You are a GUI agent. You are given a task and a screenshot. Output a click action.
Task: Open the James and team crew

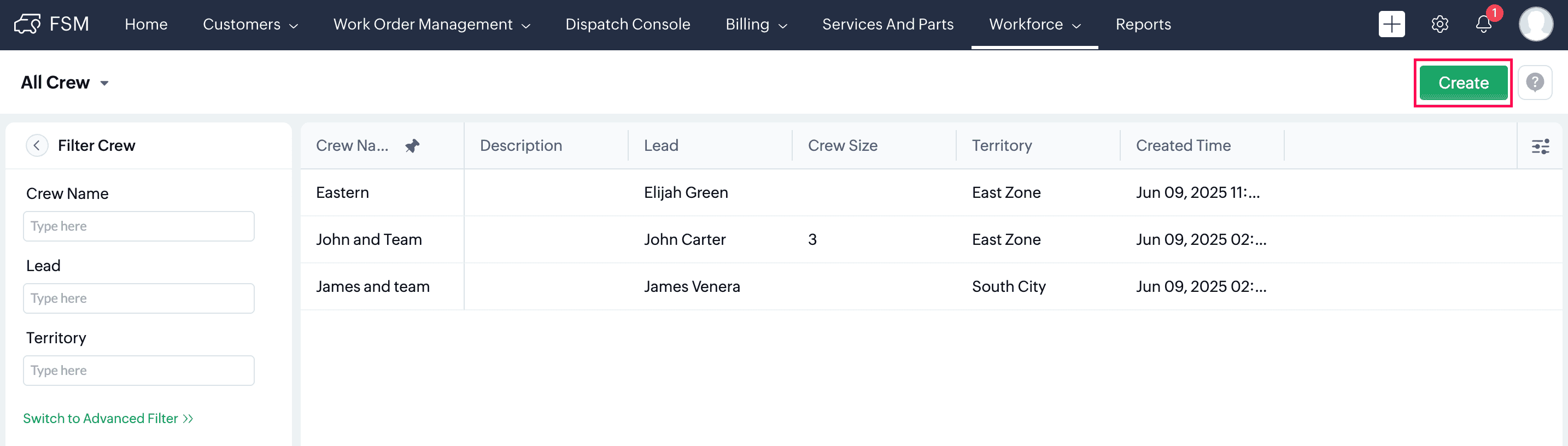tap(372, 286)
